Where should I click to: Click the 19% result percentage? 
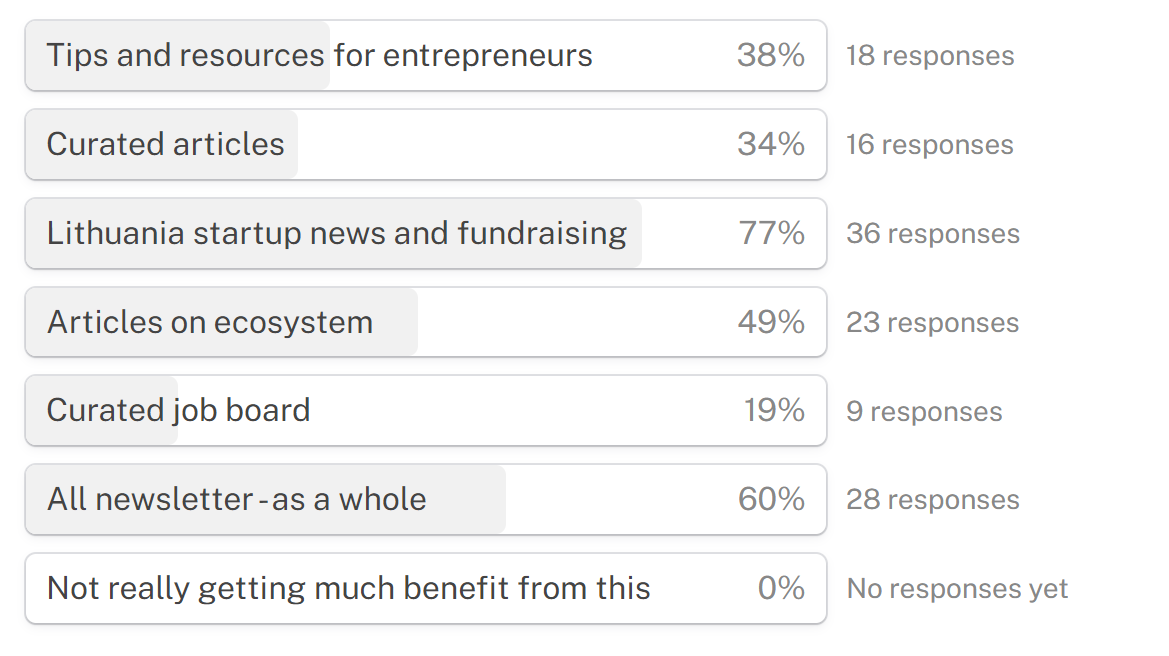774,411
